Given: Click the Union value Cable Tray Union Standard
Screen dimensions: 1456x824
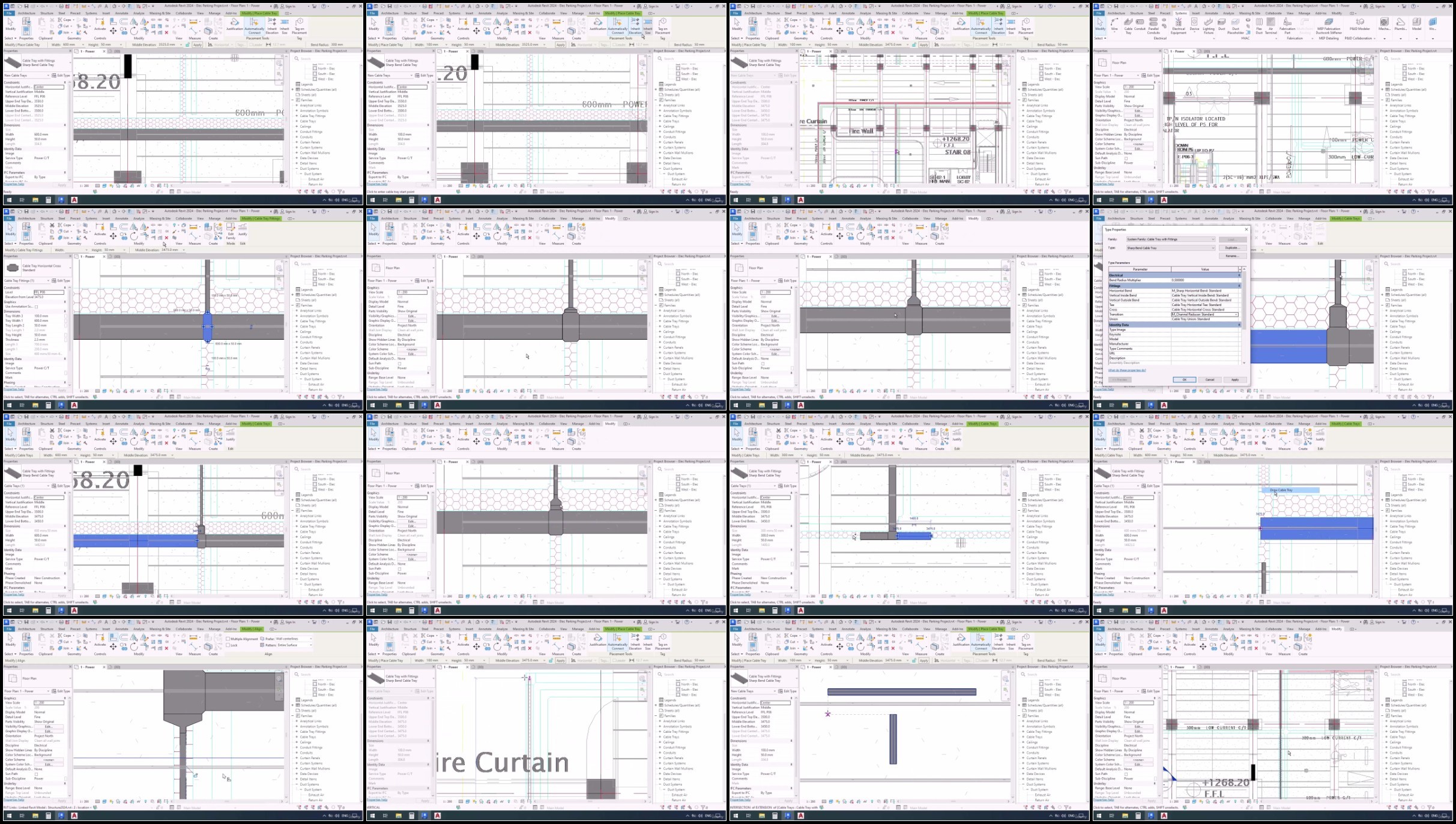Looking at the screenshot, I should coord(1204,319).
